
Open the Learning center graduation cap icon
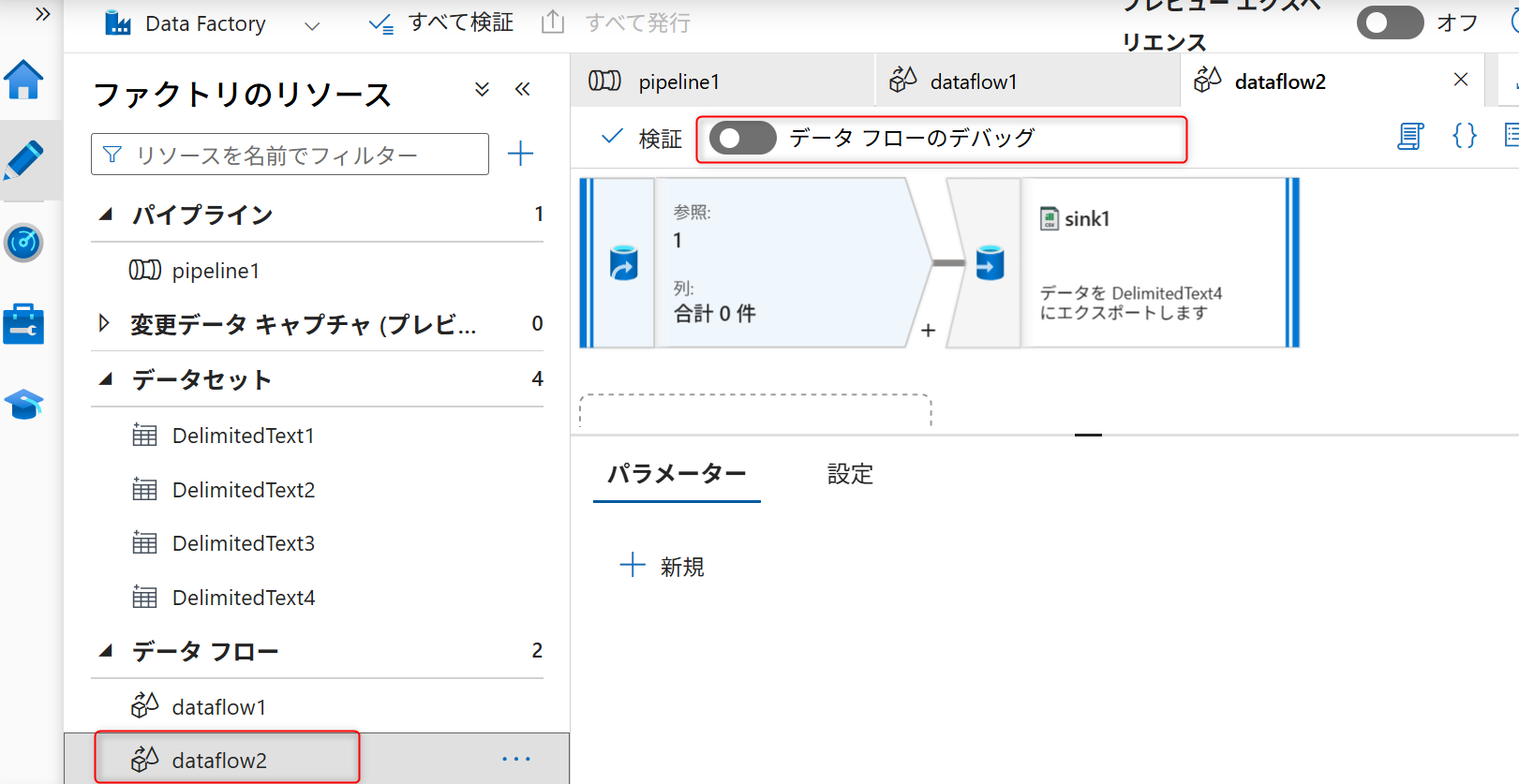[23, 405]
